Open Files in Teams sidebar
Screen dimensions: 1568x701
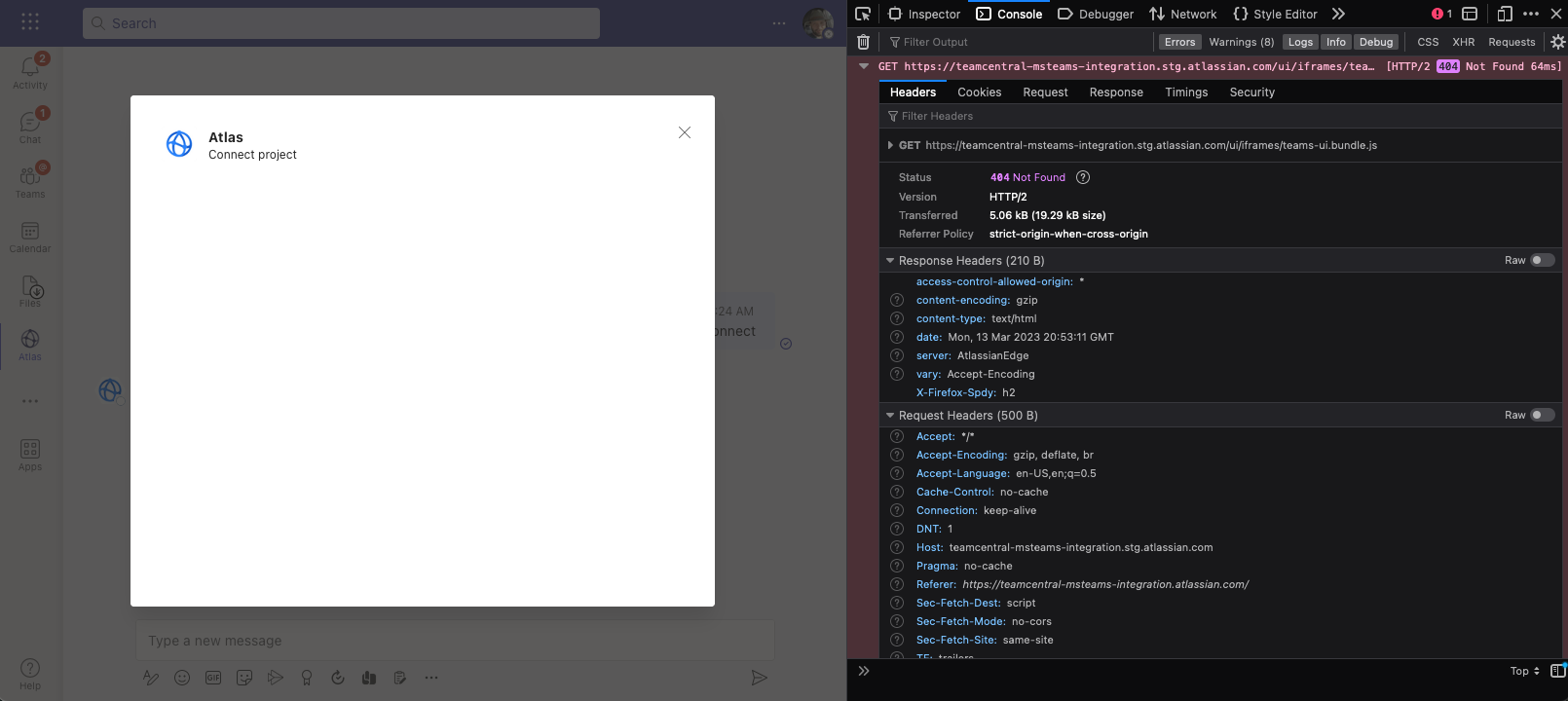click(30, 291)
